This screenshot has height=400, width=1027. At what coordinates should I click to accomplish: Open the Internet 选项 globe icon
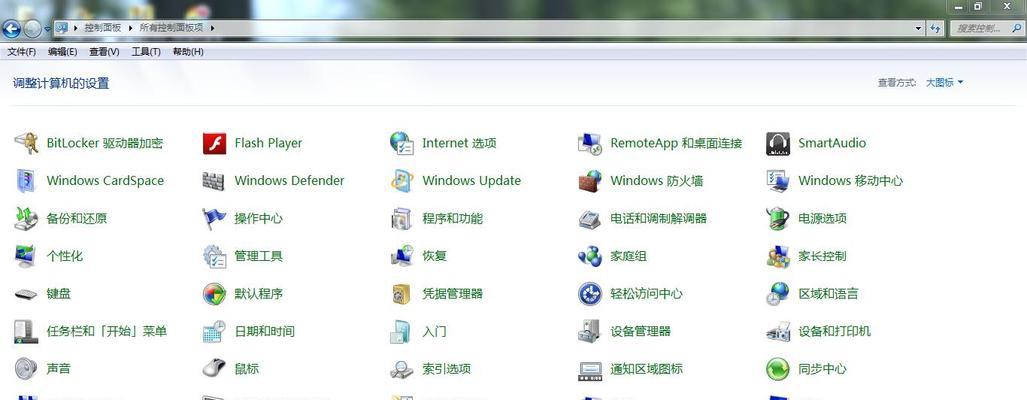(402, 143)
